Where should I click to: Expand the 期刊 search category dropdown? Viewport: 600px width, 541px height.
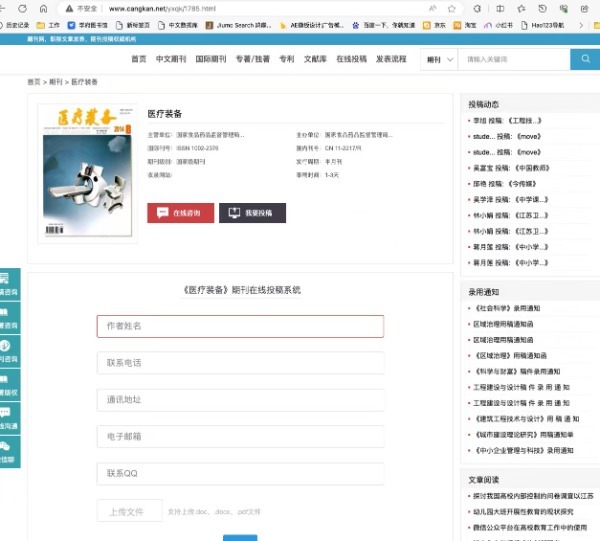439,59
